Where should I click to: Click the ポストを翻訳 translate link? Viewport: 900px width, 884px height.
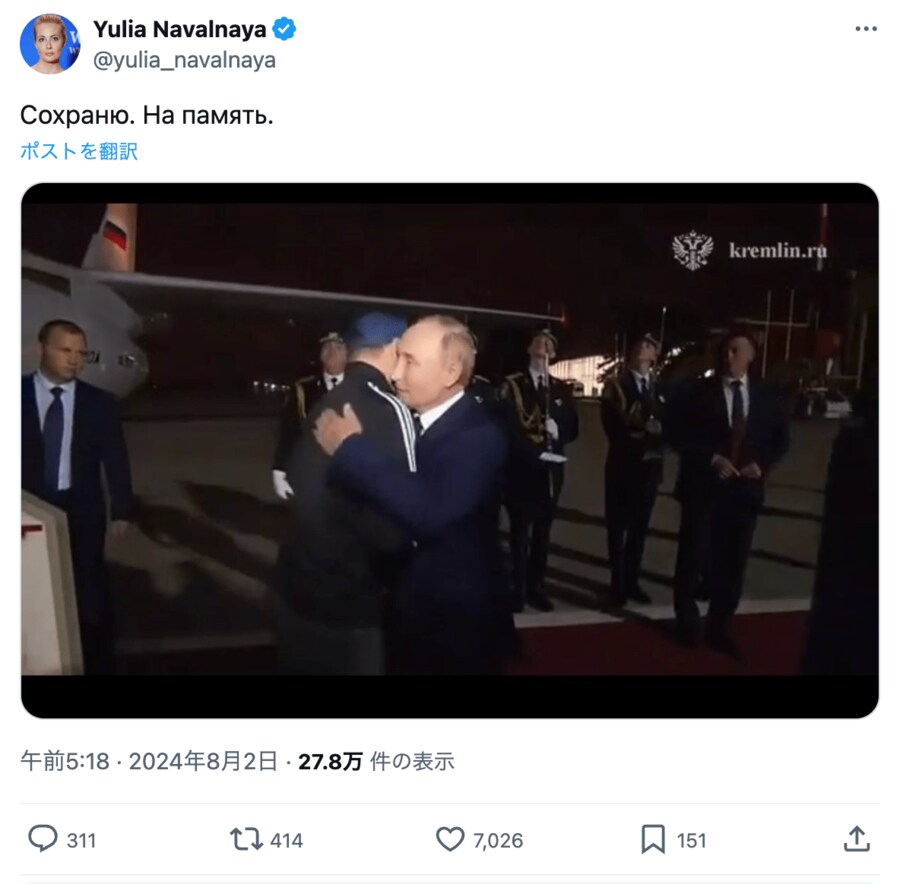coord(79,151)
